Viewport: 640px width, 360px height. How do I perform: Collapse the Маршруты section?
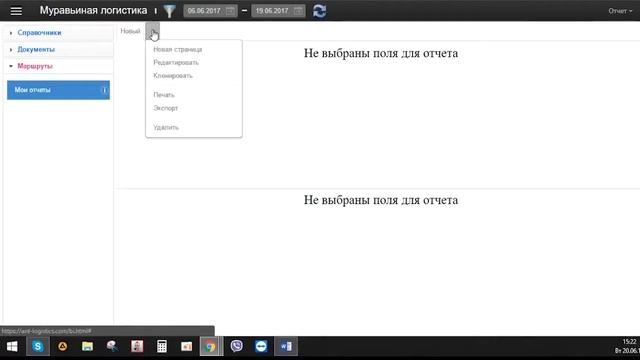pos(35,66)
